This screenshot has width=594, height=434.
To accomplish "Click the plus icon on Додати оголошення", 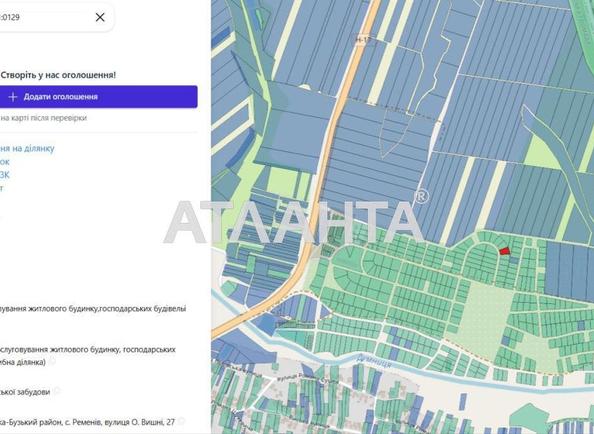I will click(13, 97).
